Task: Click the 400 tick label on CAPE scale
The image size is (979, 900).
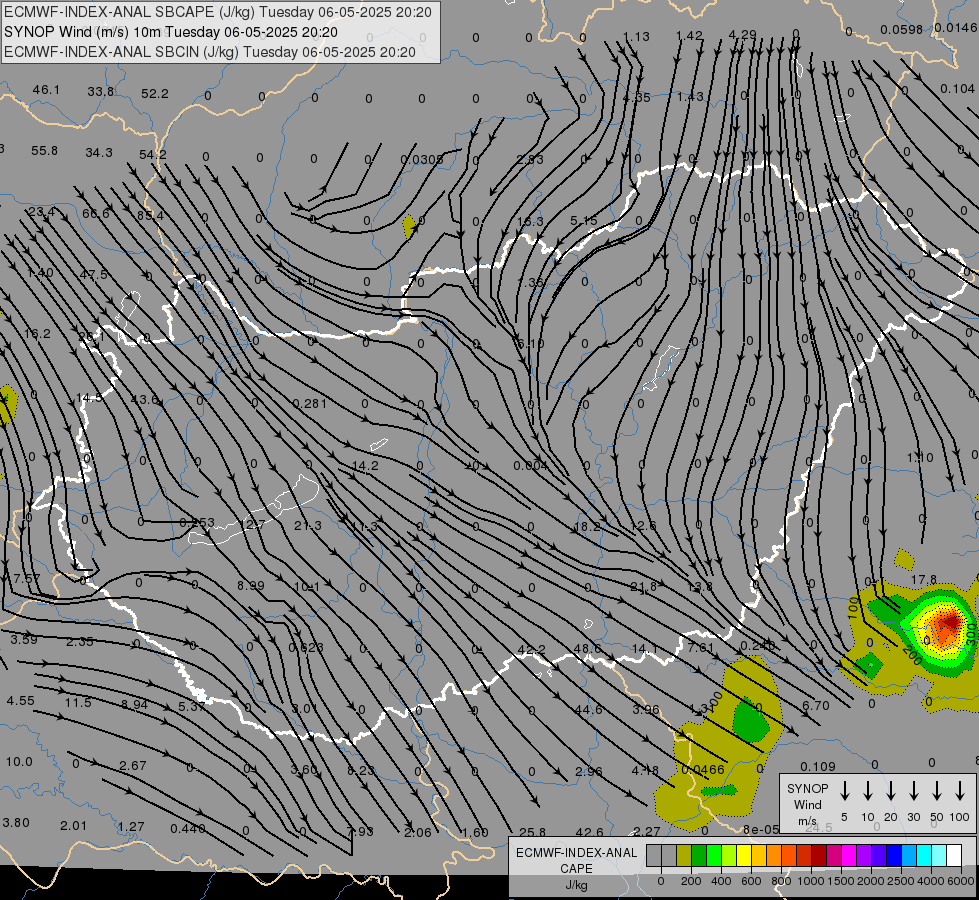Action: [x=721, y=881]
